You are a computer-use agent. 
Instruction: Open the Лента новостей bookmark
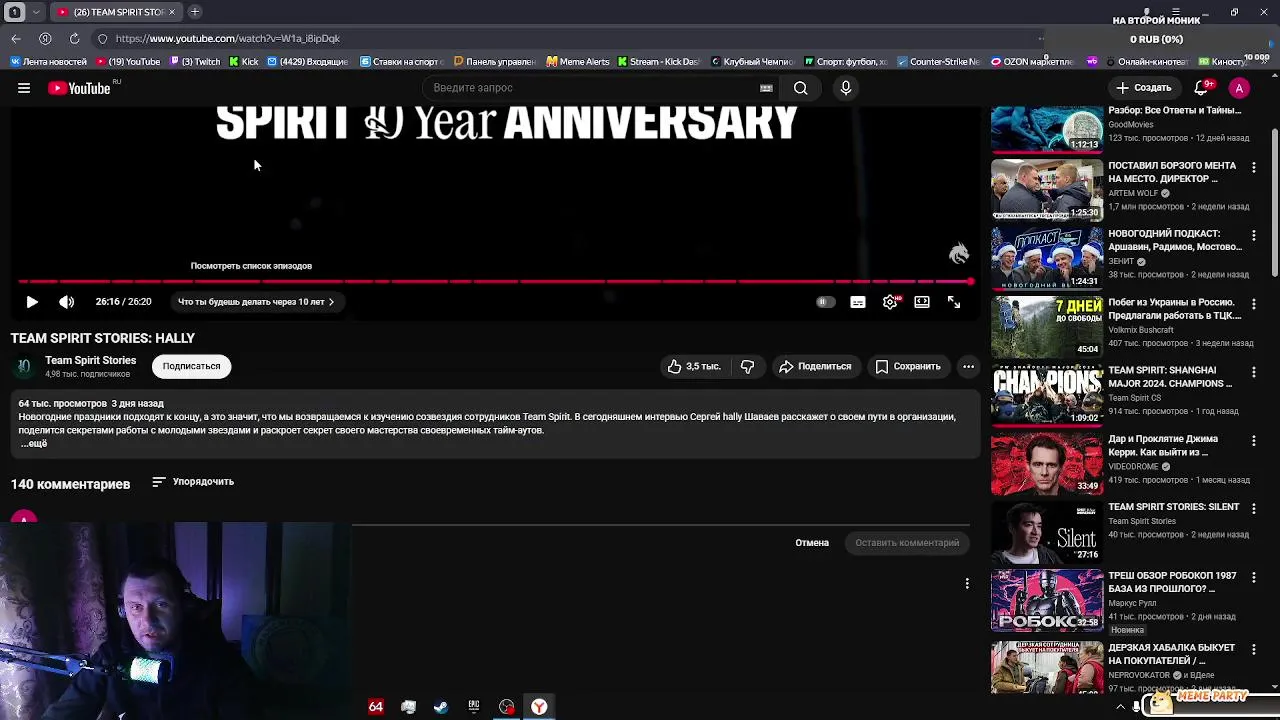click(x=48, y=62)
